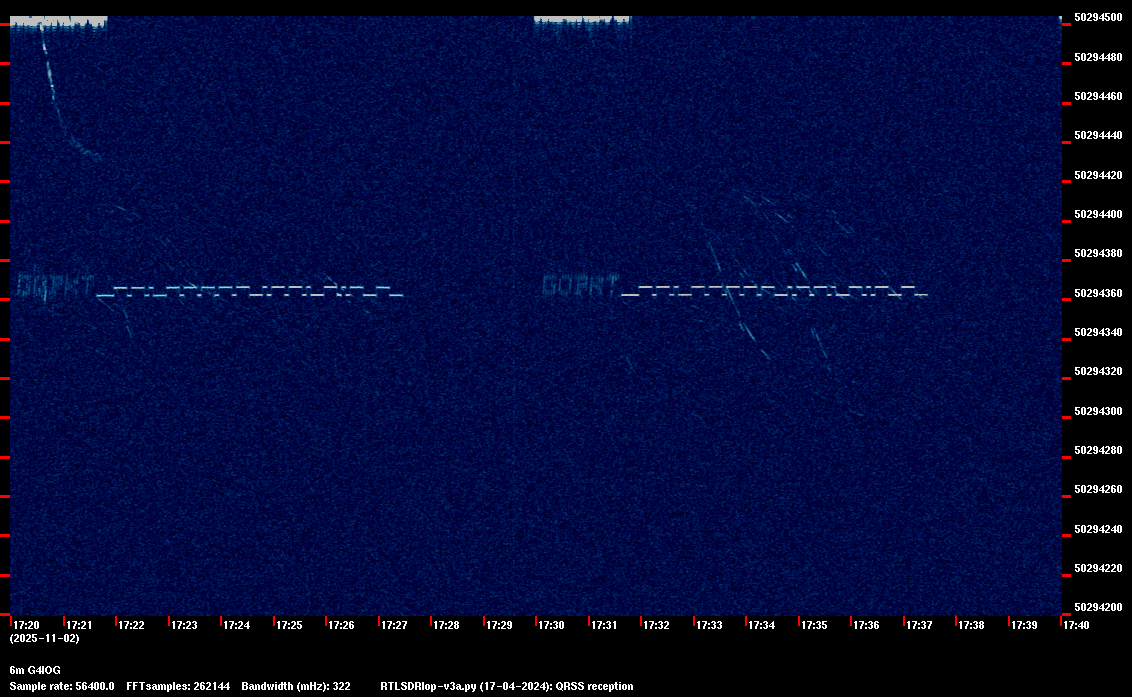Pick the 50294400 frequency value
This screenshot has height=697, width=1132.
(x=1099, y=215)
